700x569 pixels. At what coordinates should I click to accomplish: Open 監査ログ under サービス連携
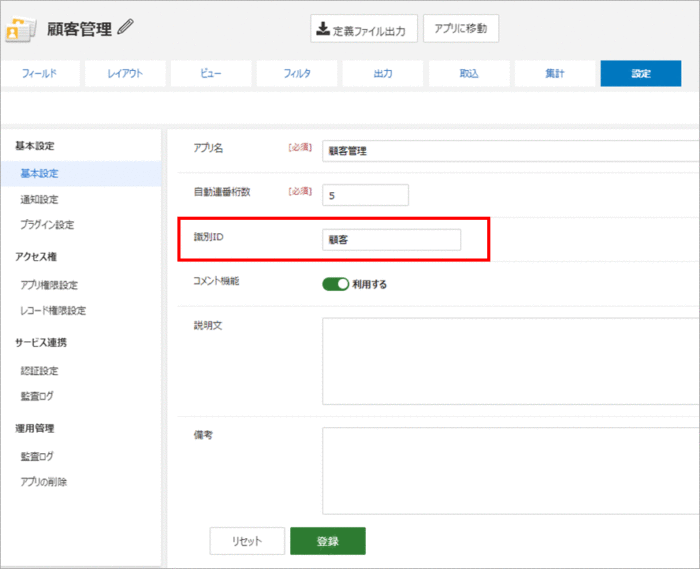click(37, 396)
